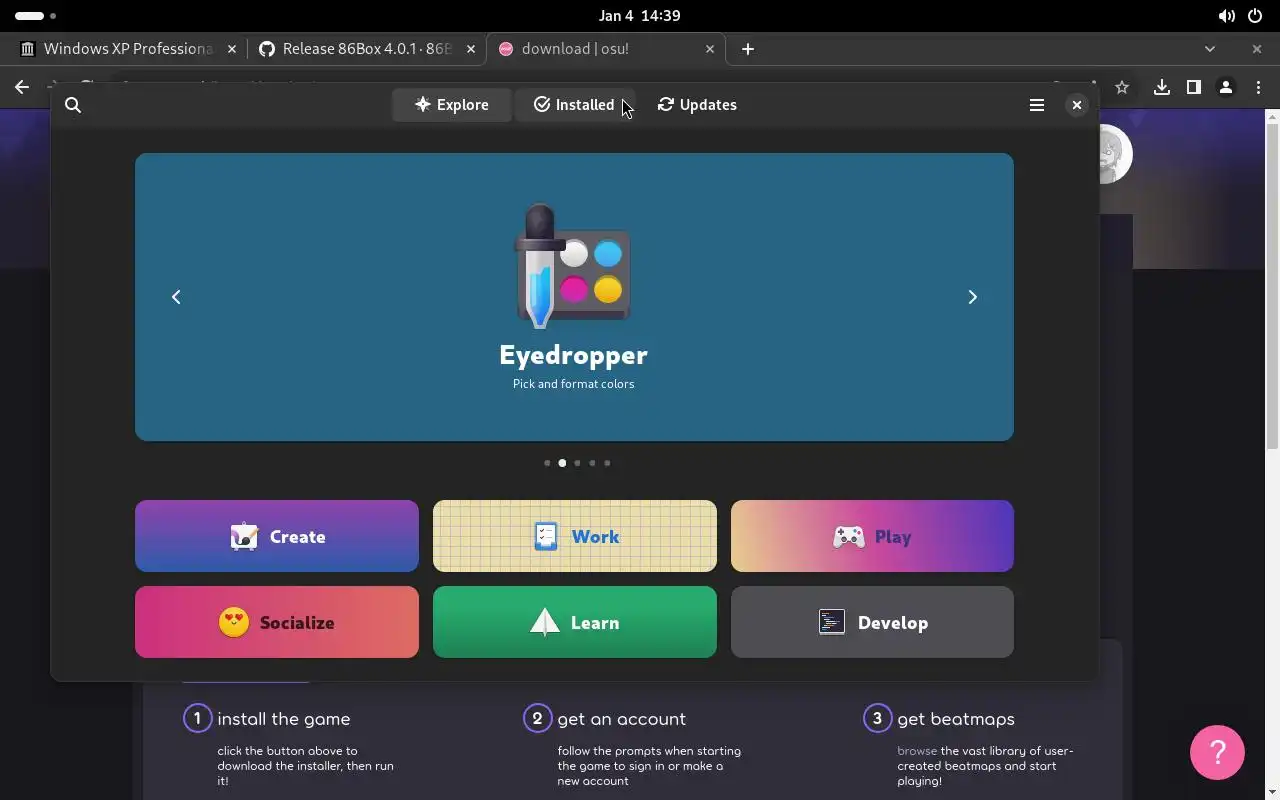Select the fifth carousel page dot
Screen dimensions: 1280x800
point(607,463)
